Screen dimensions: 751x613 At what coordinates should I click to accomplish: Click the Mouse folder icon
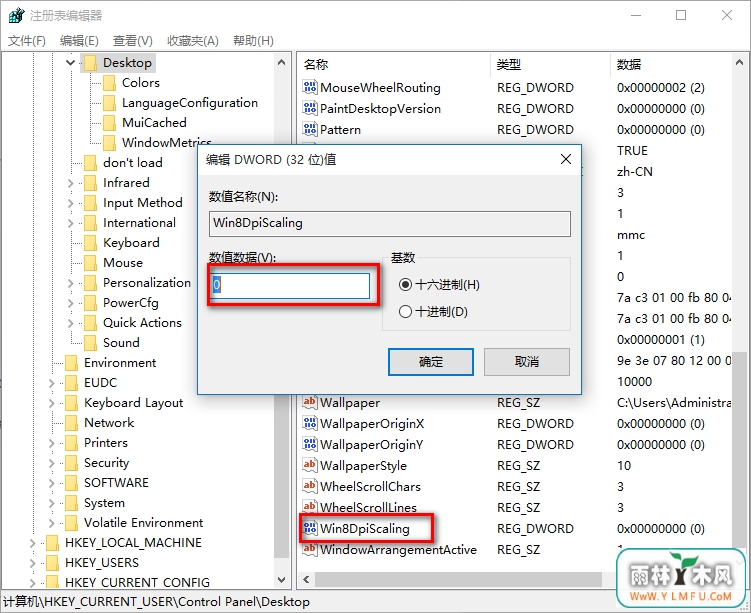point(91,263)
